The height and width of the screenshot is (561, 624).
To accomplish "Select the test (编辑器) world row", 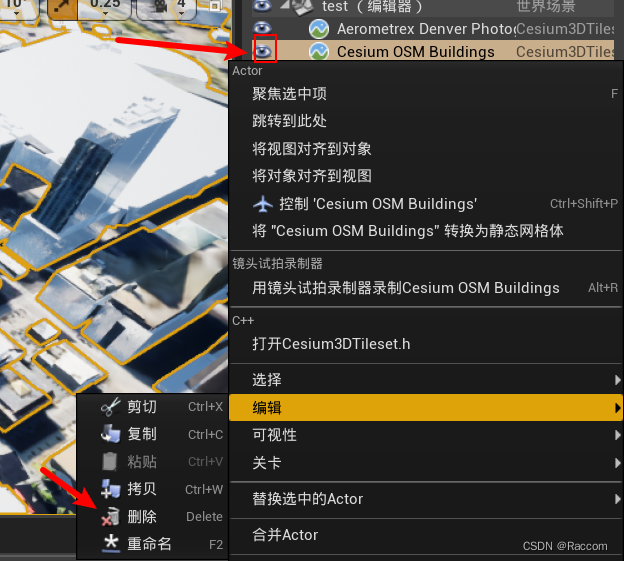I will click(x=433, y=7).
